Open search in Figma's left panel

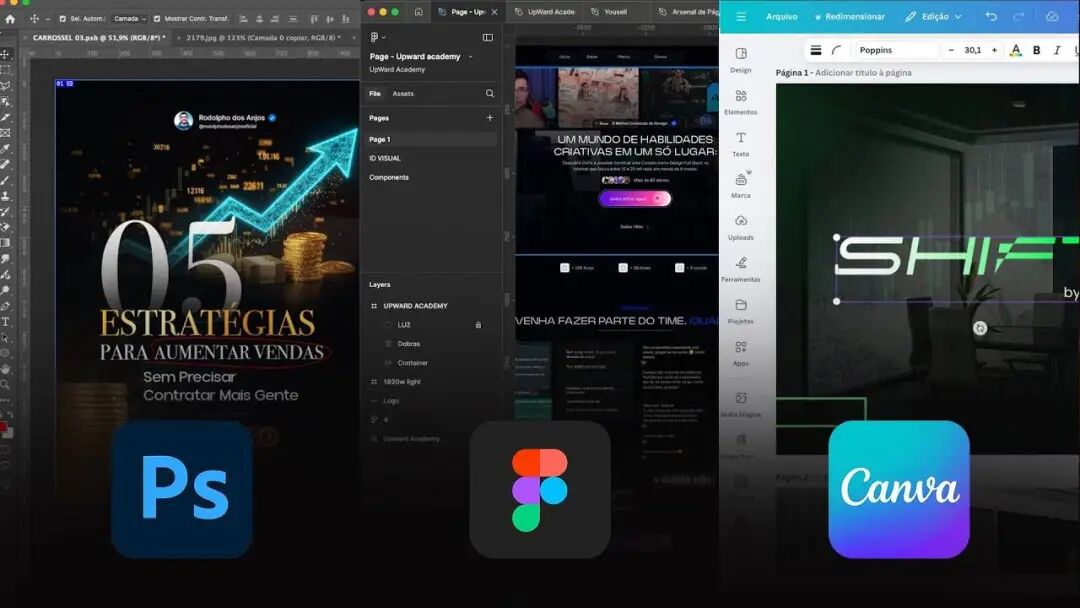[490, 94]
